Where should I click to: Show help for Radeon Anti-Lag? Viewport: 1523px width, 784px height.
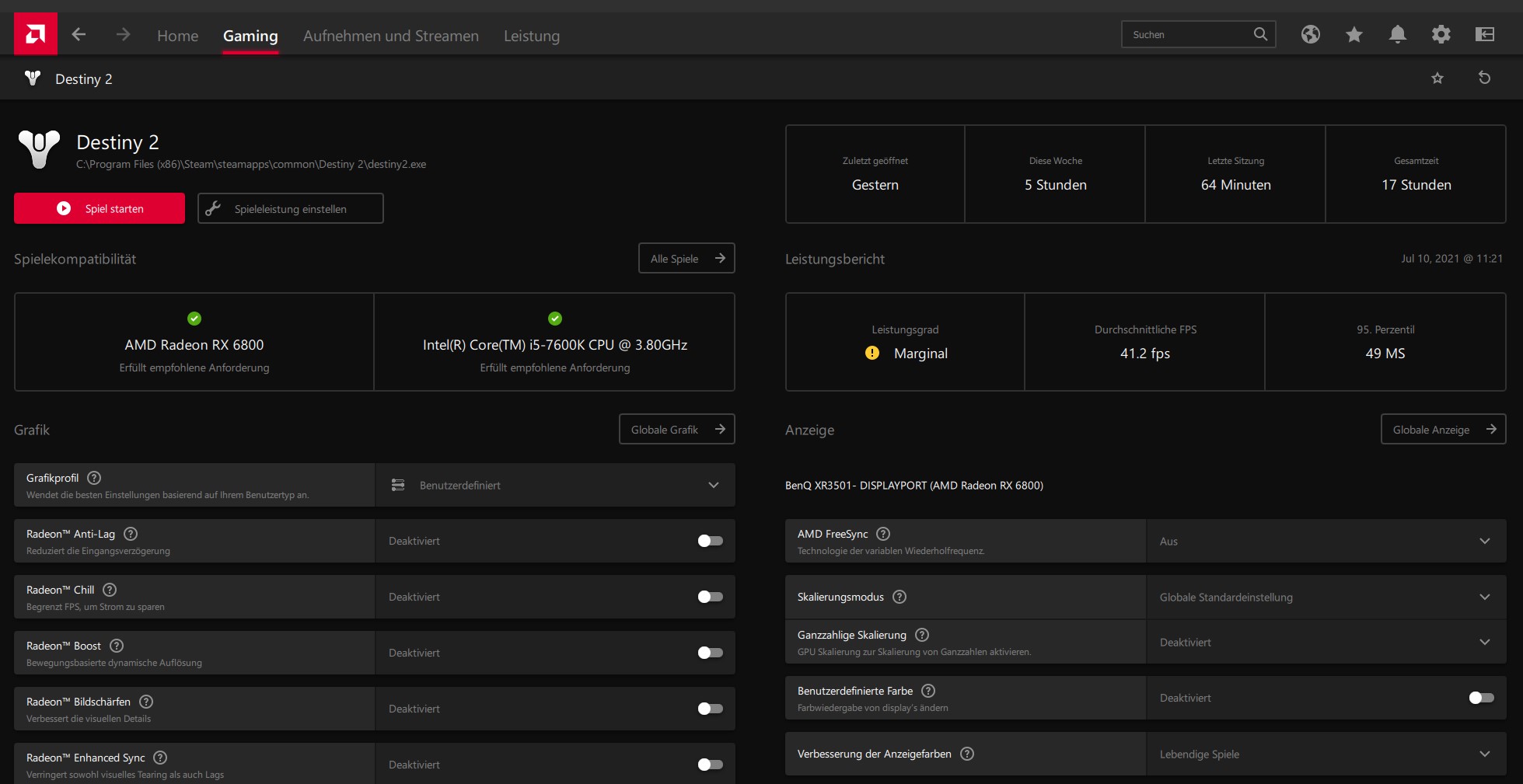pyautogui.click(x=131, y=534)
